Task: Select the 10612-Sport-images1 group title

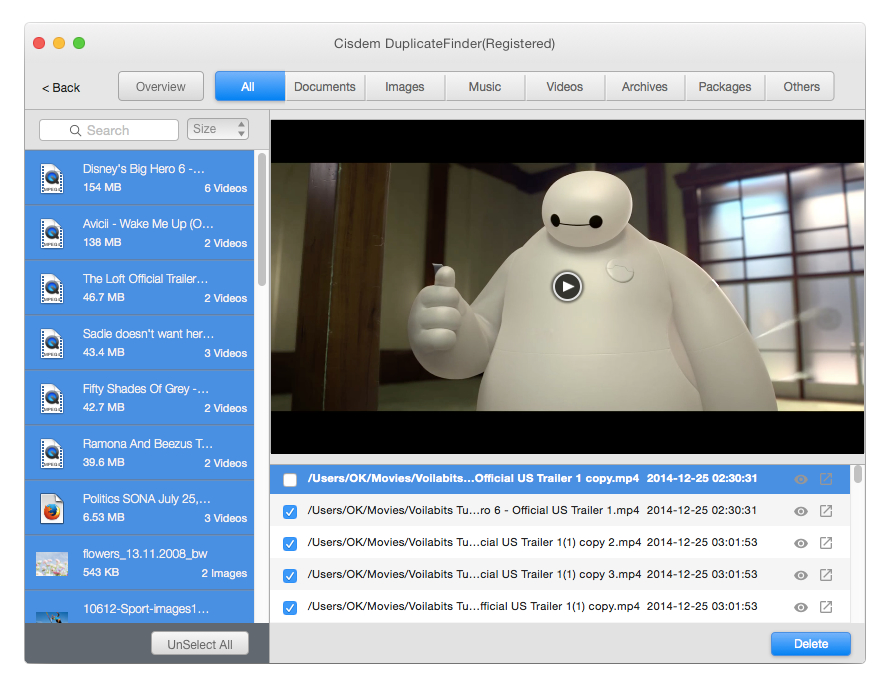Action: [x=146, y=609]
